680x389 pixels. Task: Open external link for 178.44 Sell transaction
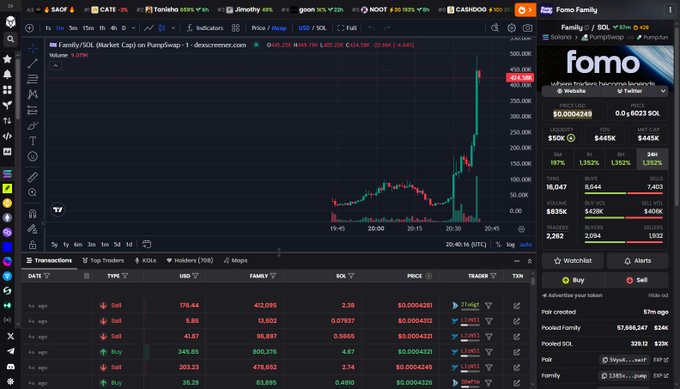point(517,306)
